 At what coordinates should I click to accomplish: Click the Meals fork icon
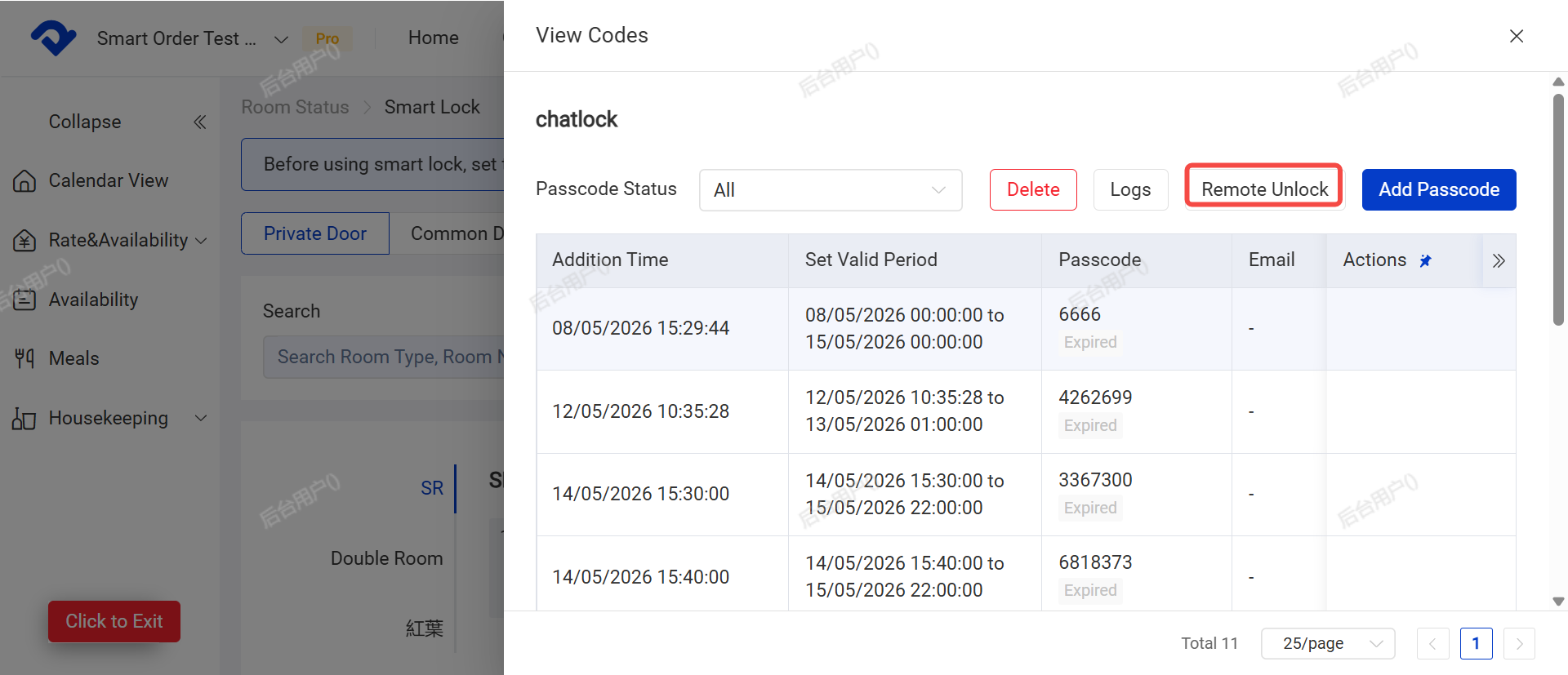click(24, 358)
